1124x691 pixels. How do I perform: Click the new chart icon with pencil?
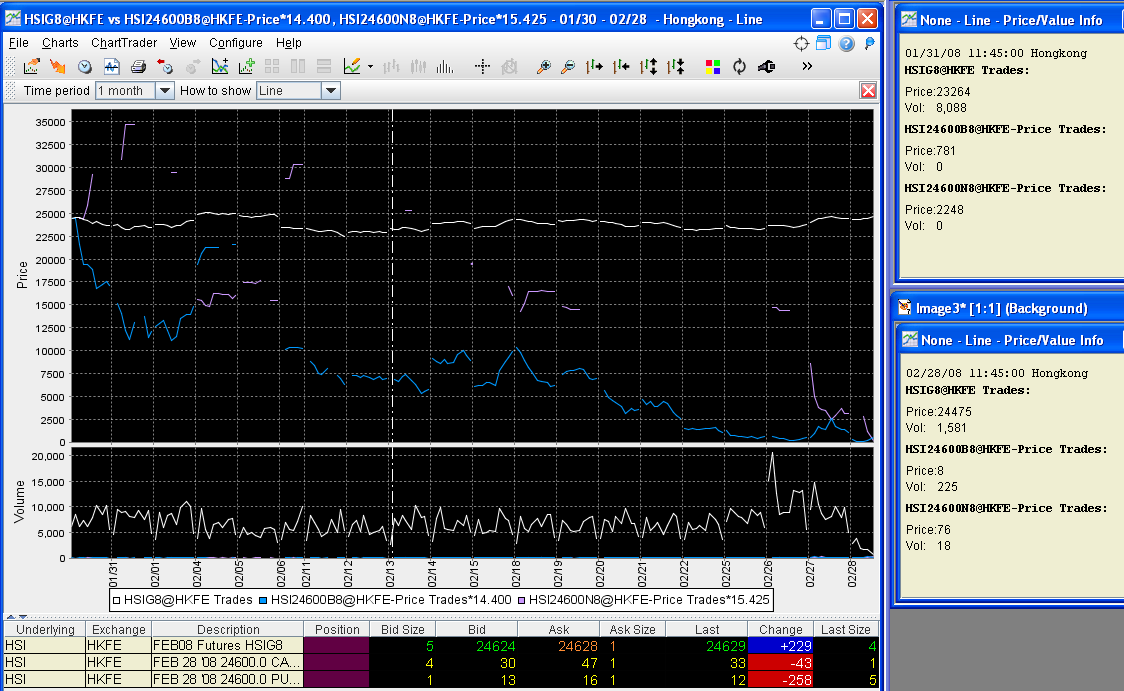[x=31, y=67]
